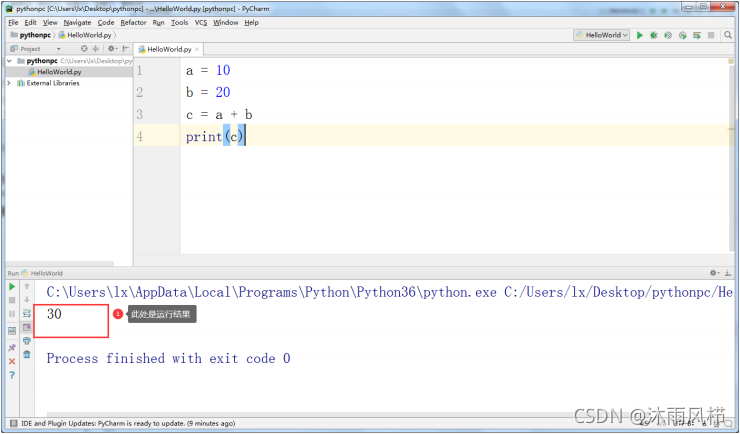
Task: Click code line 2 'b = 20'
Action: [208, 92]
